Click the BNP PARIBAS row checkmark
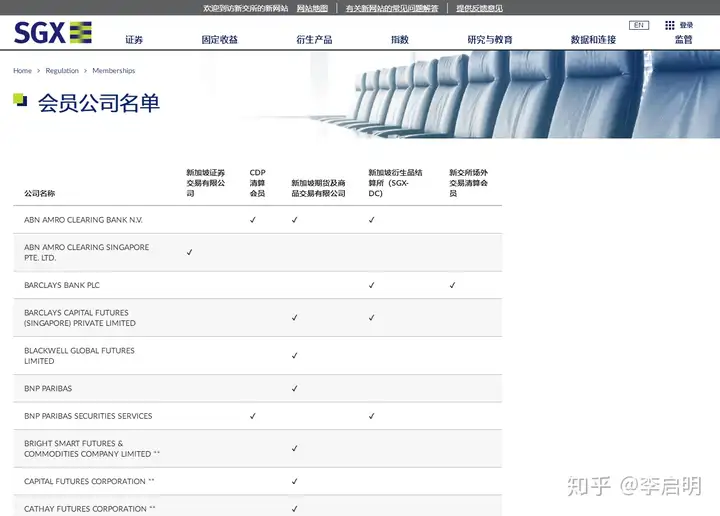This screenshot has height=516, width=720. [x=294, y=388]
